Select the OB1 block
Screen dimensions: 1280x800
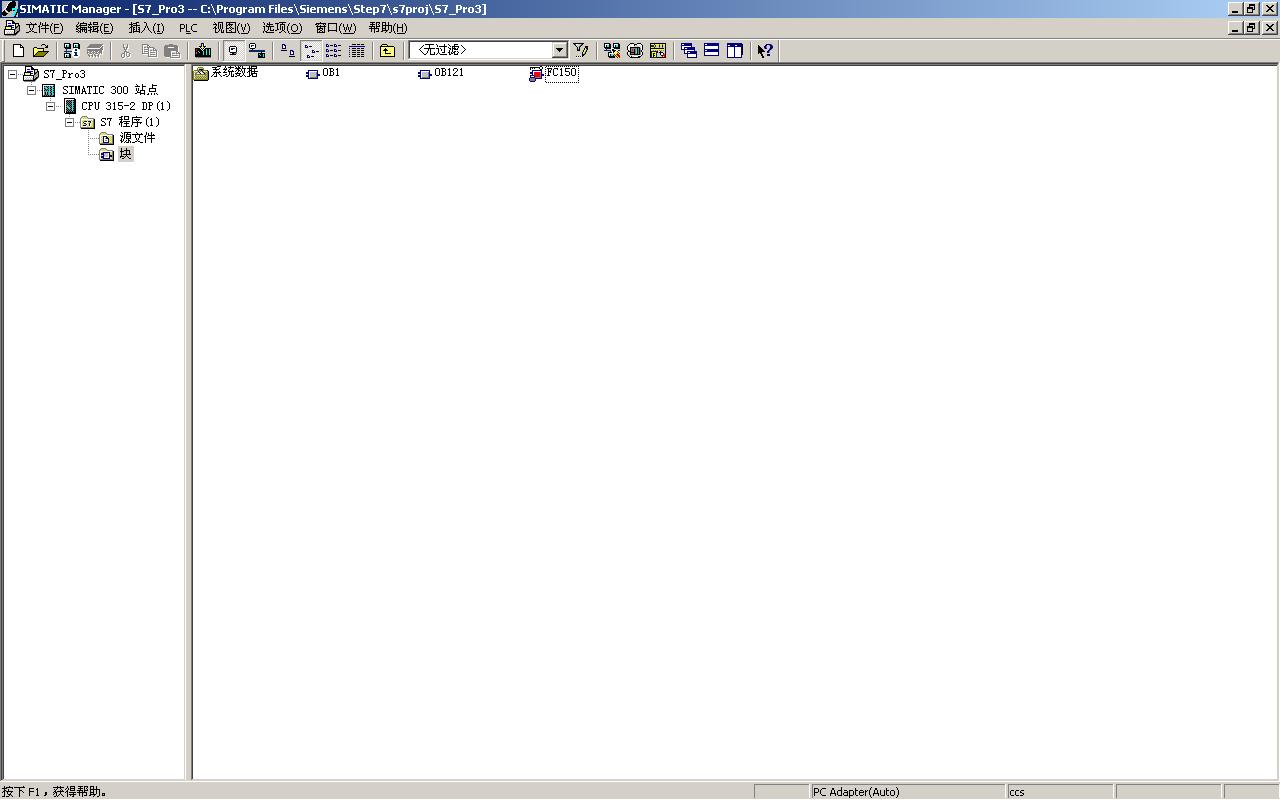331,72
